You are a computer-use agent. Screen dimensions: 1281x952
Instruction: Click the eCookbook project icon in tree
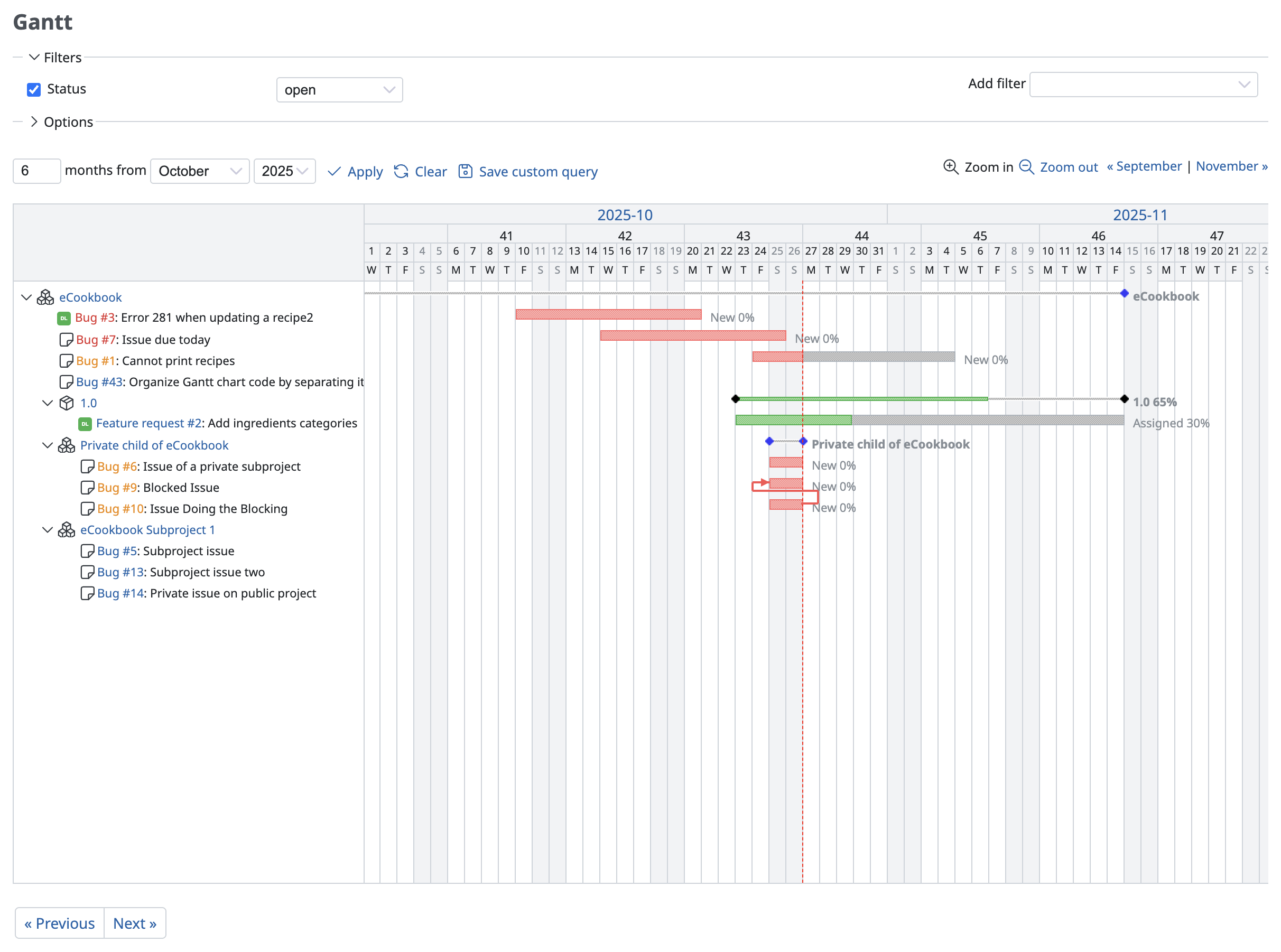[45, 297]
